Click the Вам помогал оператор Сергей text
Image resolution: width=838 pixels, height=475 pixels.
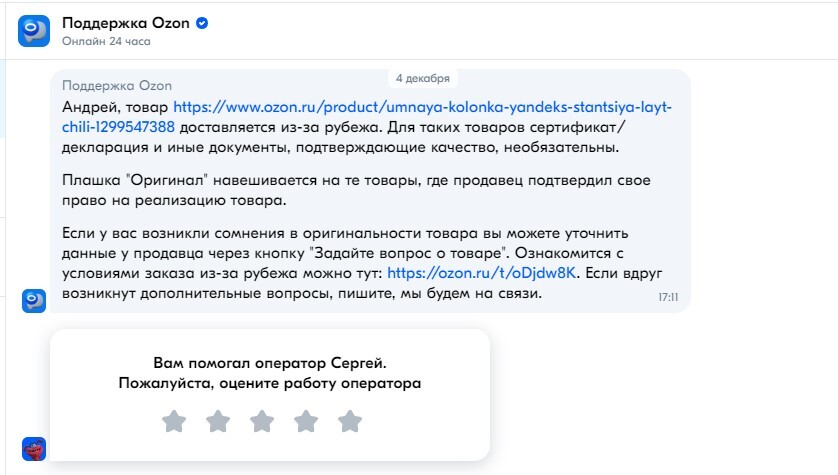(x=269, y=362)
